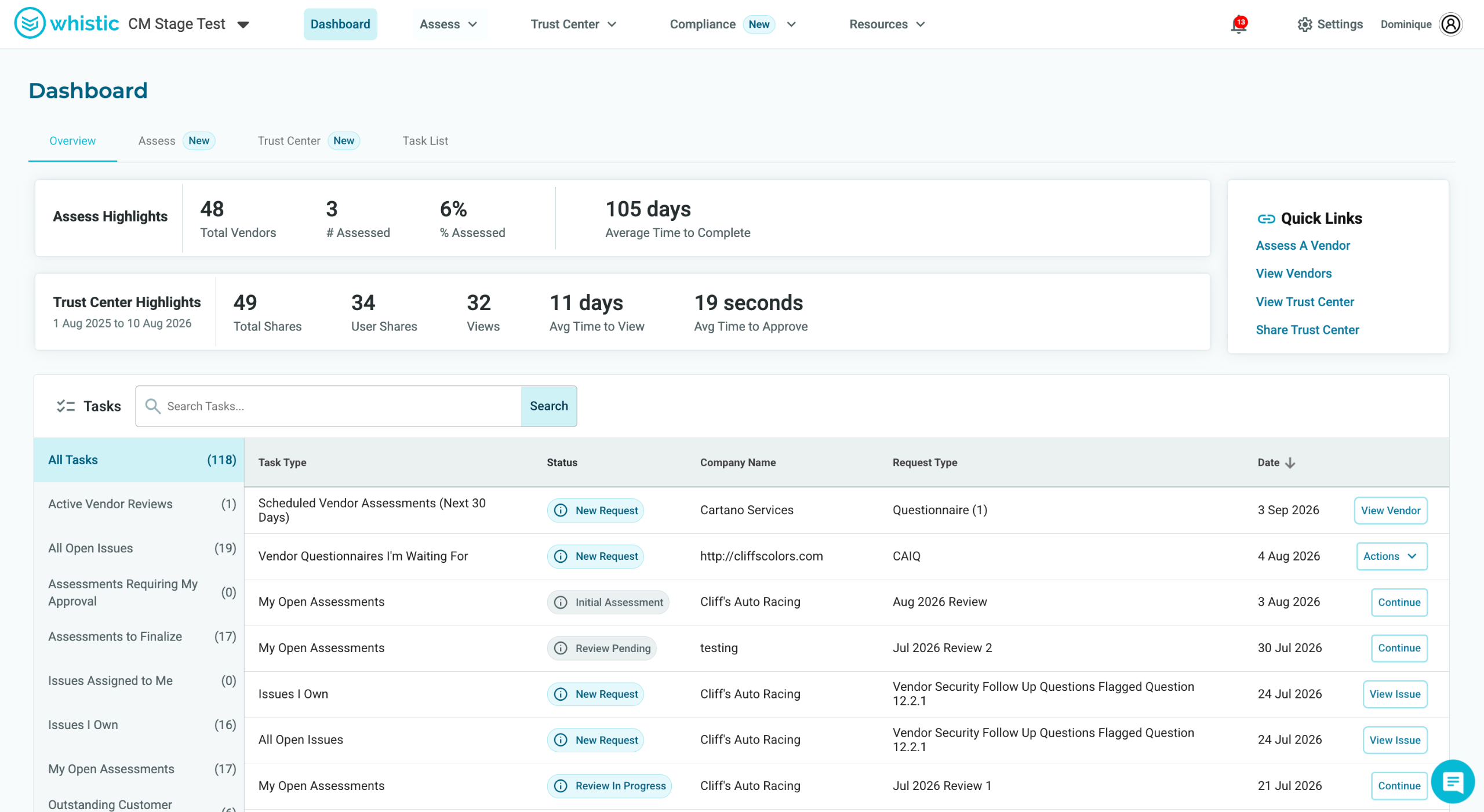Expand the Trust Center navigation menu
The height and width of the screenshot is (812, 1484).
pos(573,24)
